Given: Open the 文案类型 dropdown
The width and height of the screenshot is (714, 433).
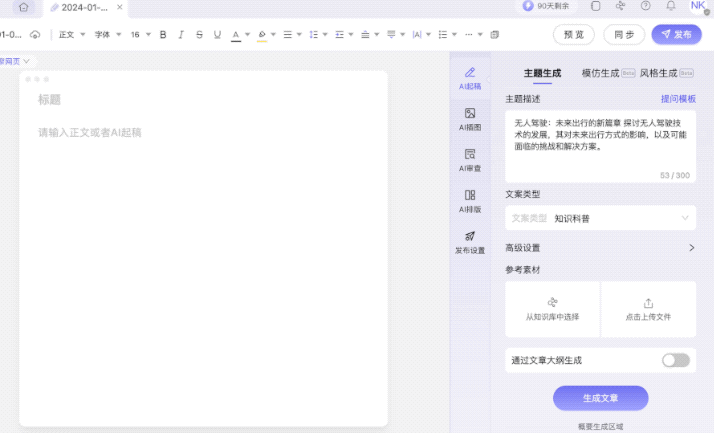Looking at the screenshot, I should 600,217.
